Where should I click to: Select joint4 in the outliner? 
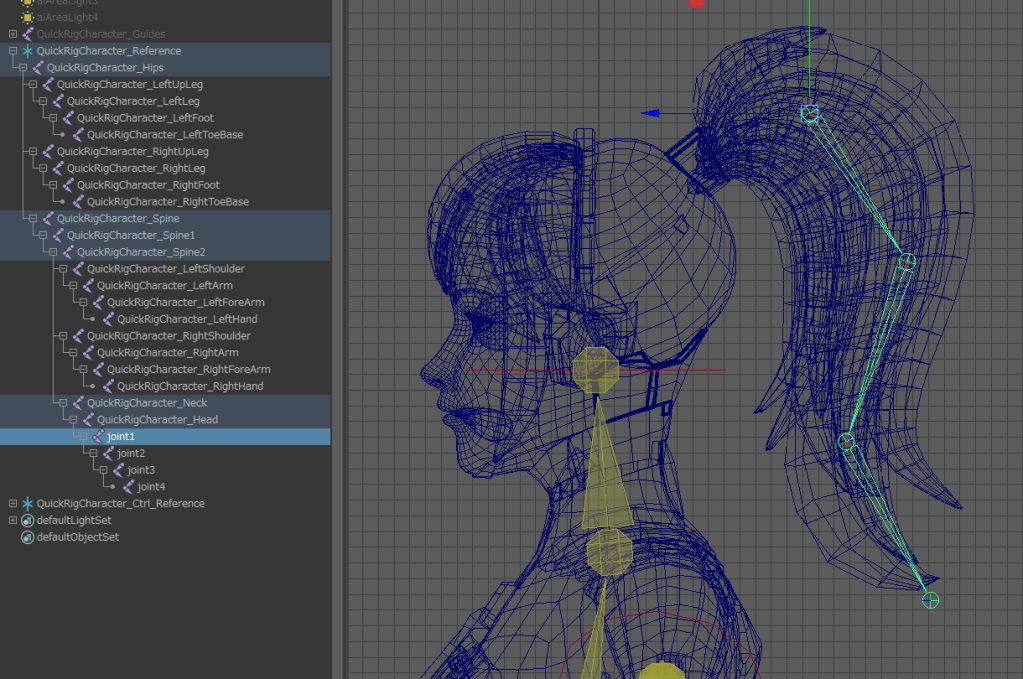point(151,487)
